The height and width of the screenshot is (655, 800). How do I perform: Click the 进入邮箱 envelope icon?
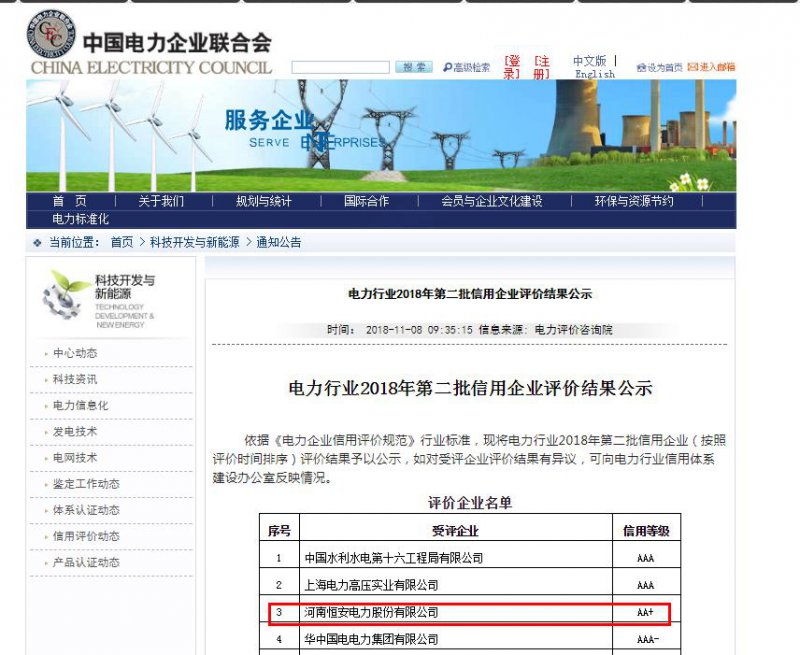coord(692,67)
